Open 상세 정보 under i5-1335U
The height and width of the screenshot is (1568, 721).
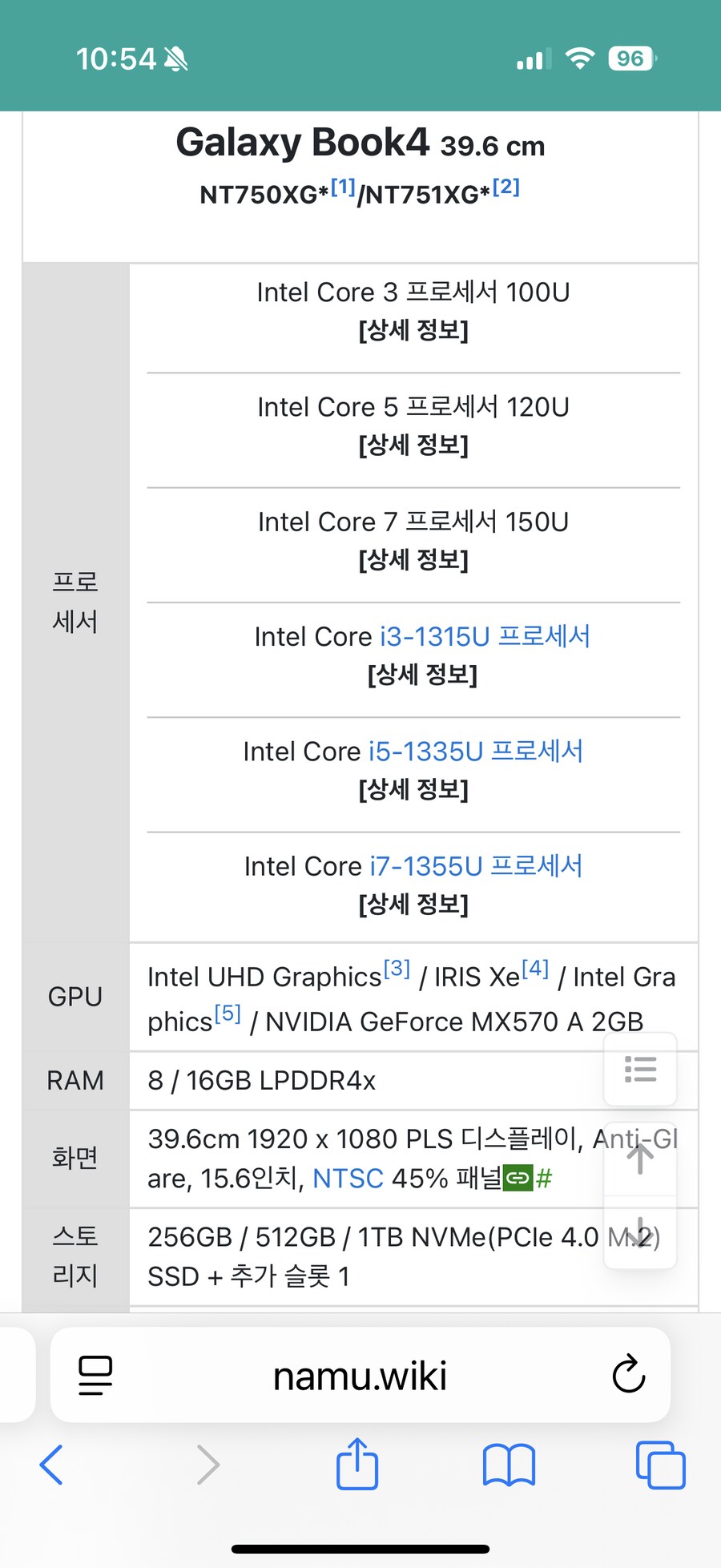[413, 789]
